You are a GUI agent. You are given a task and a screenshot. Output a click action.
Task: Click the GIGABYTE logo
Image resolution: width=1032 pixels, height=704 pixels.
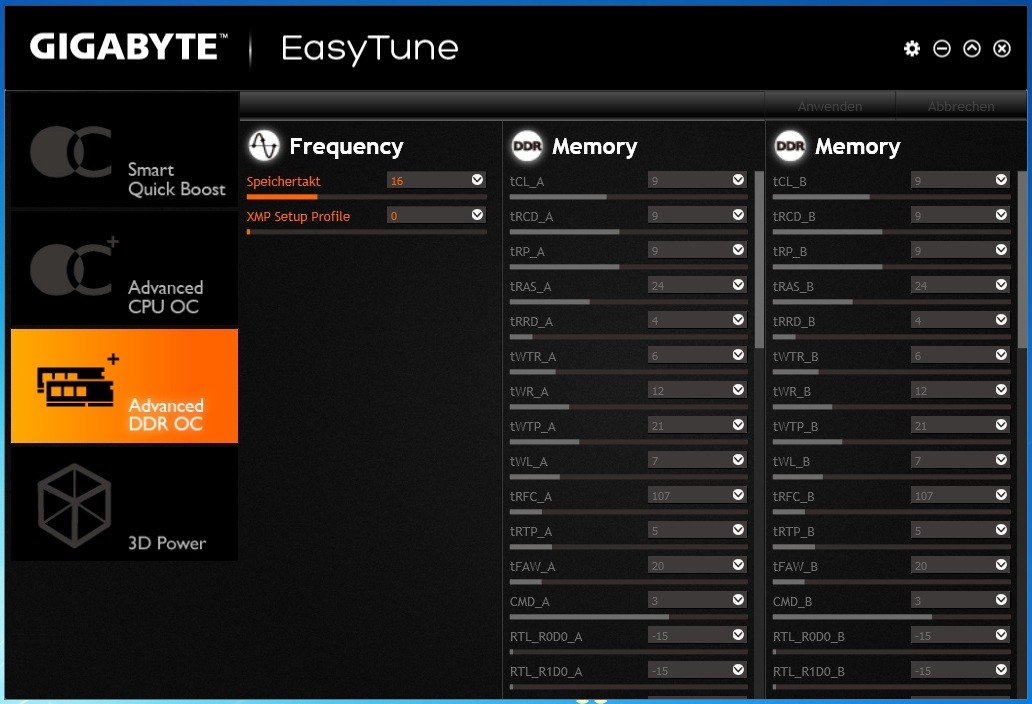(128, 47)
